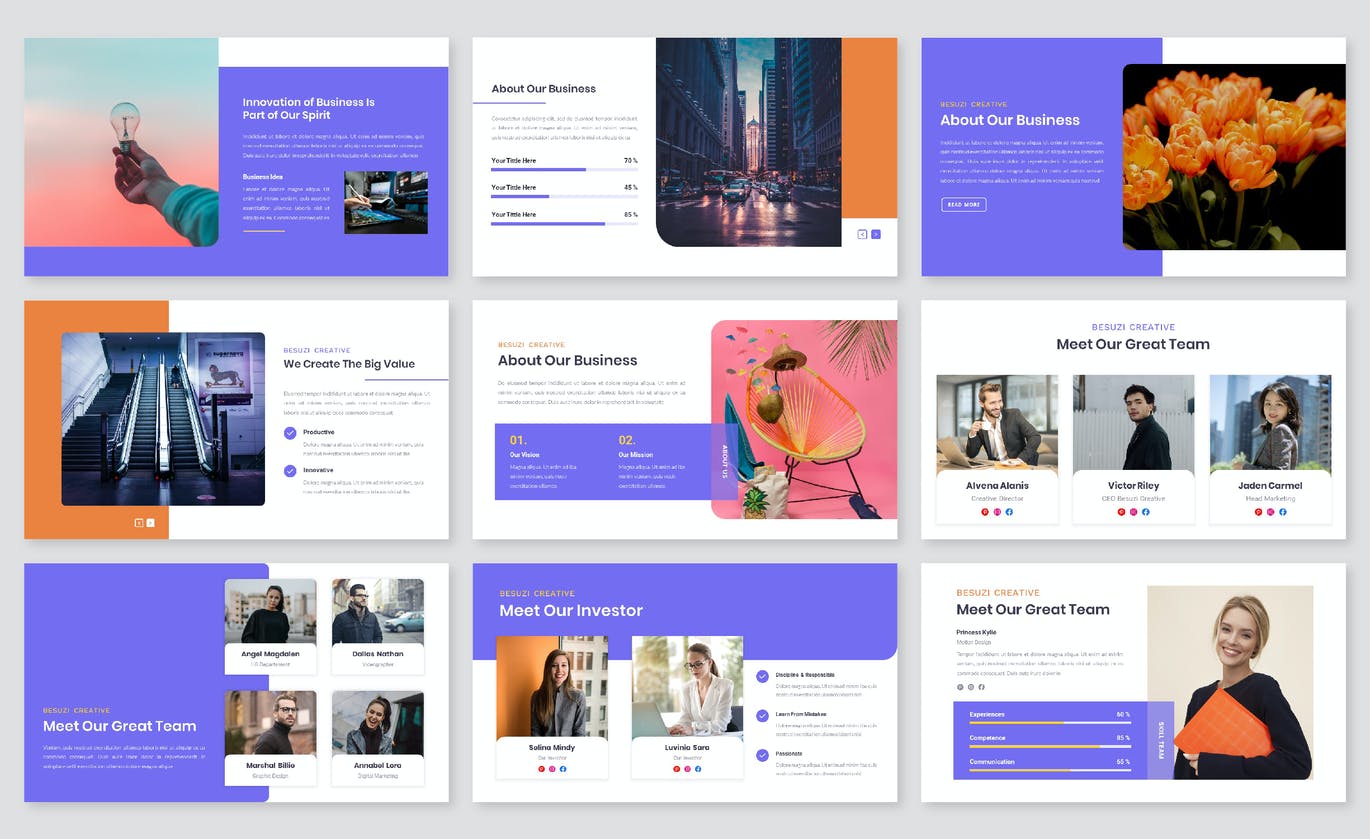This screenshot has height=839, width=1370.
Task: Click 'Meet Our Investor' heading
Action: (571, 611)
